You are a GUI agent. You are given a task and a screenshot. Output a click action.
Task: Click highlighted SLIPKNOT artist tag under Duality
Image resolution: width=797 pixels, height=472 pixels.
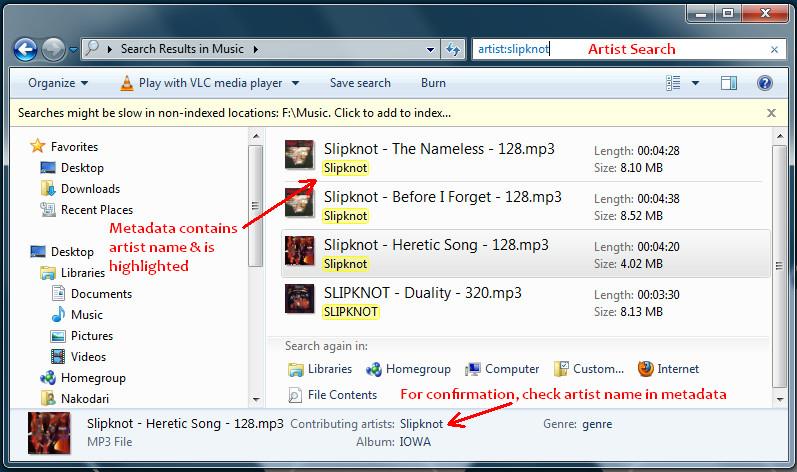click(x=351, y=311)
